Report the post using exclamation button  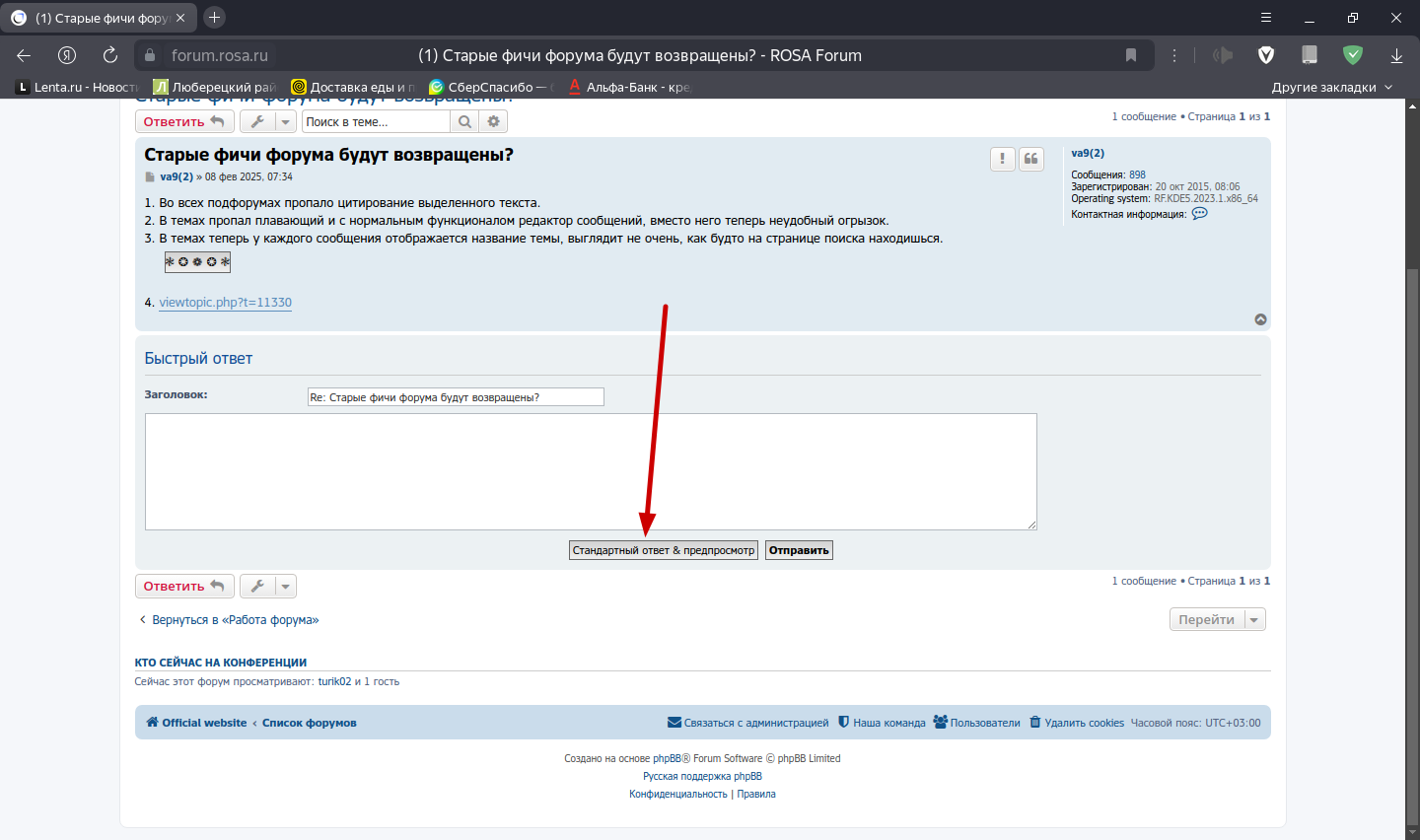[x=1003, y=159]
